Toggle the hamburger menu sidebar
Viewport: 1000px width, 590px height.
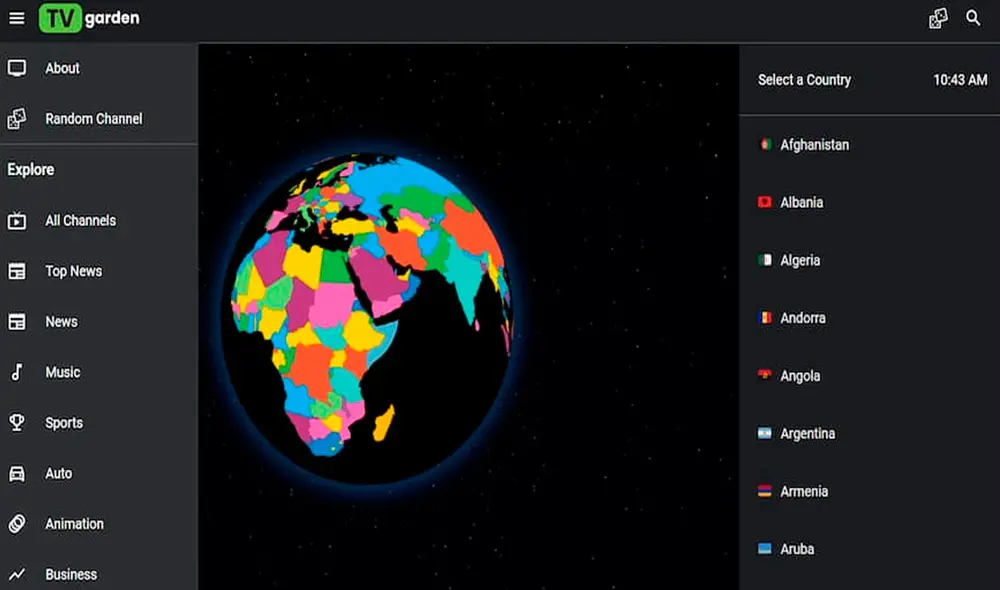click(x=17, y=18)
